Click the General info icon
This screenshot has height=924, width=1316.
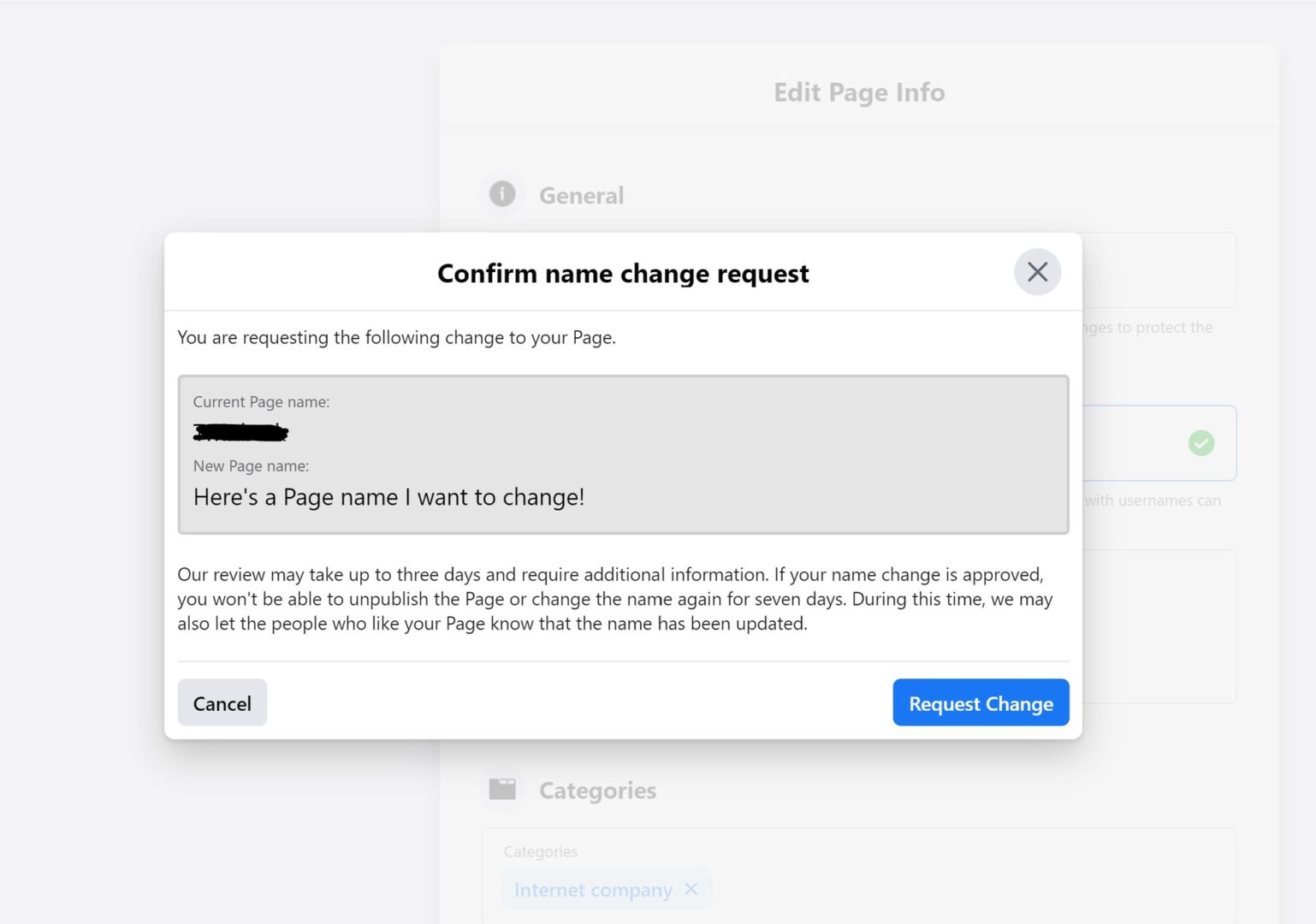502,194
